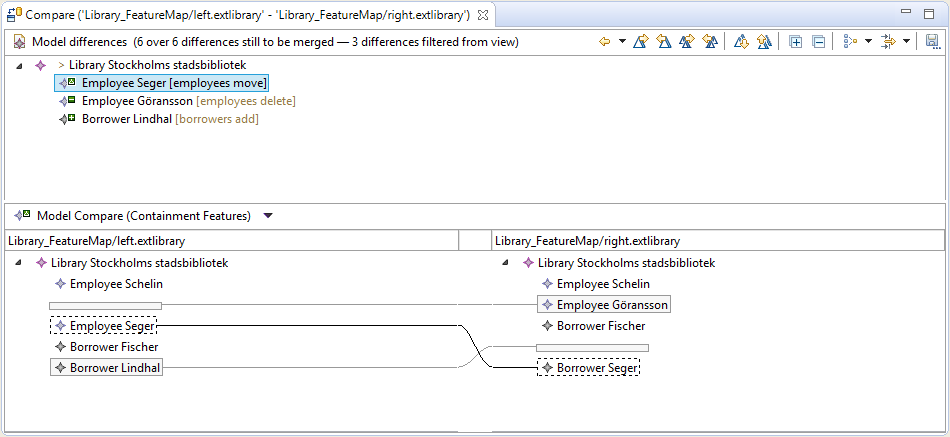Screen dimensions: 950x437
Task: Click the filters icon in toolbar
Action: pos(888,42)
